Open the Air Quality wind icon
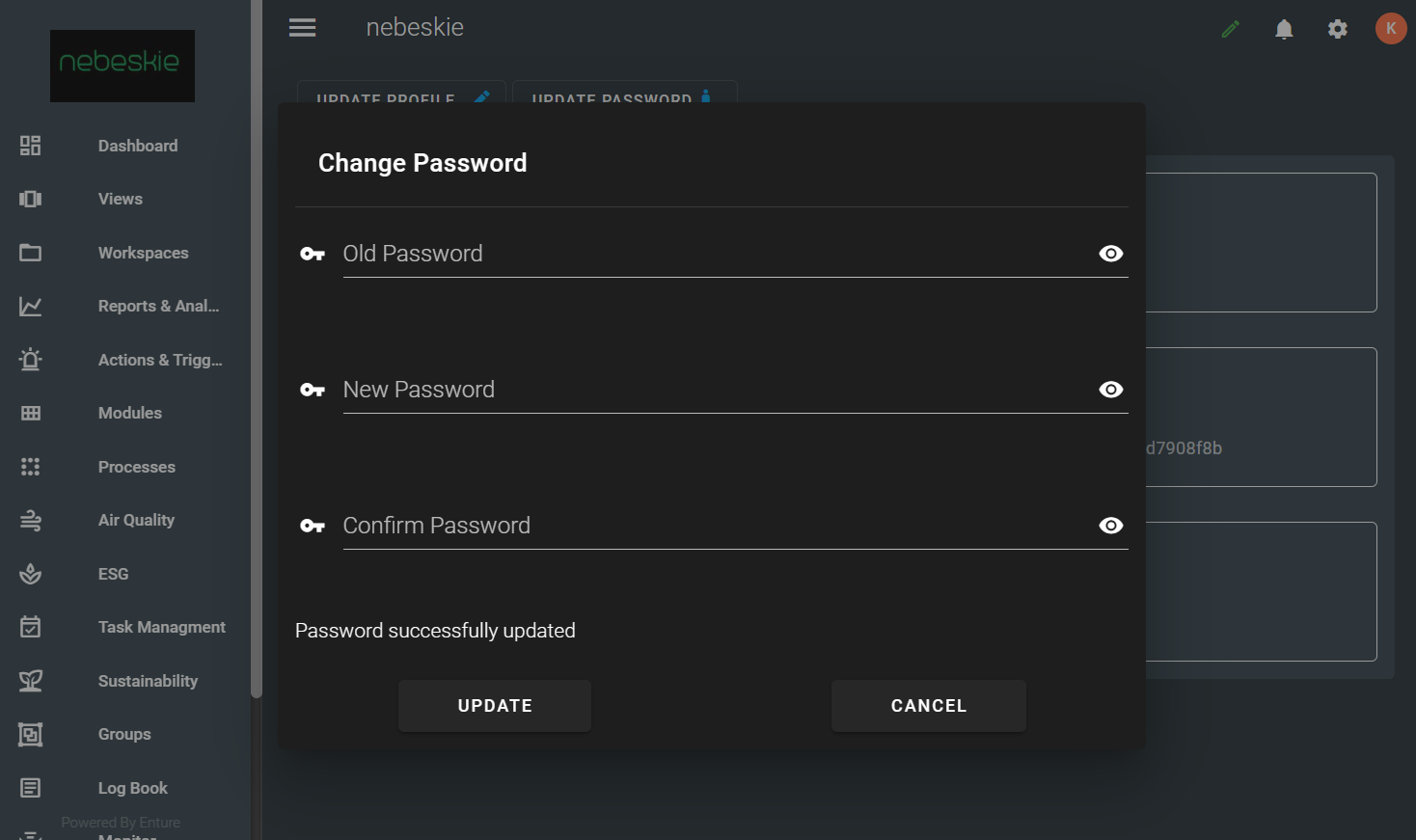Viewport: 1416px width, 840px height. [31, 521]
